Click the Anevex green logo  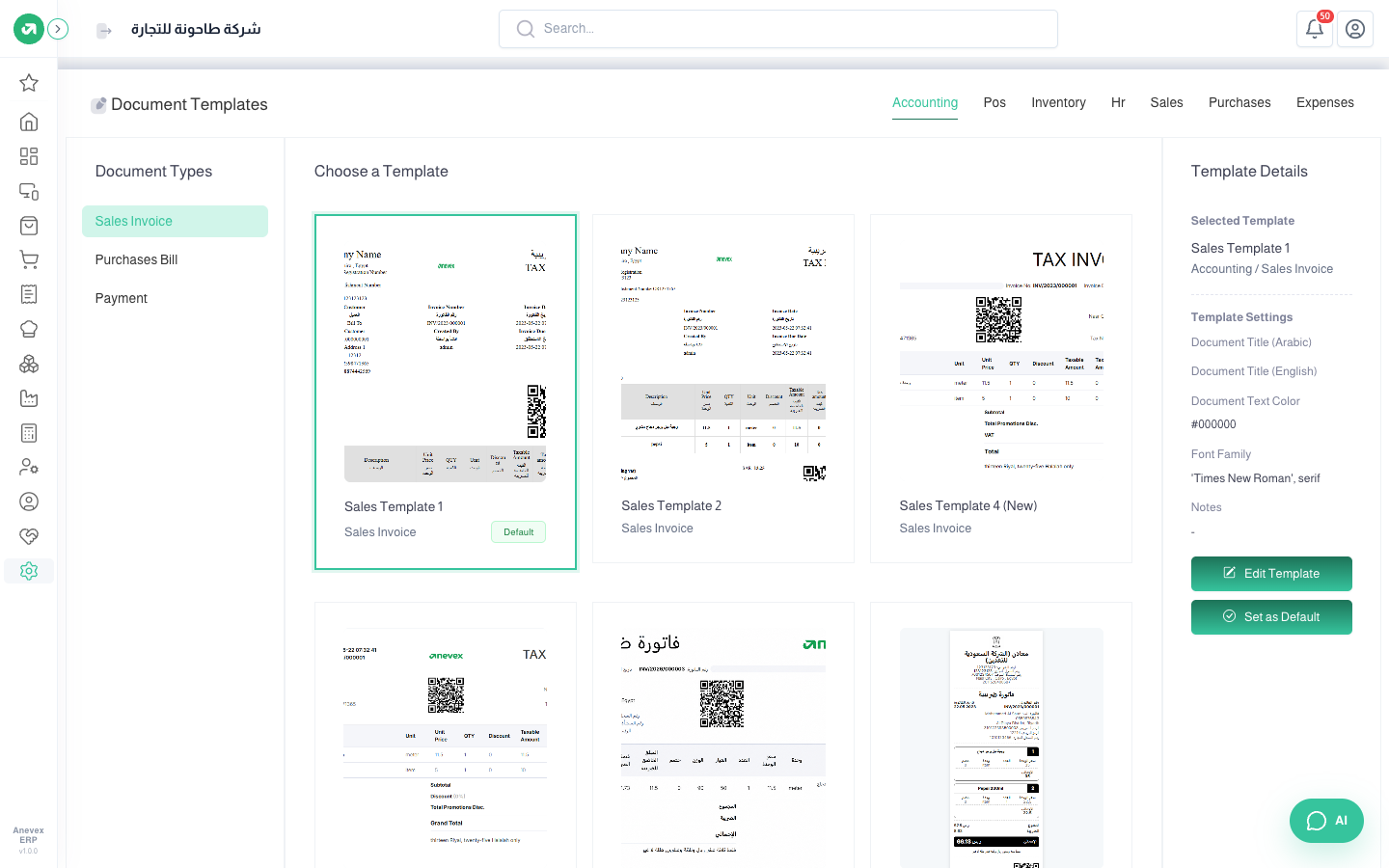pos(29,29)
